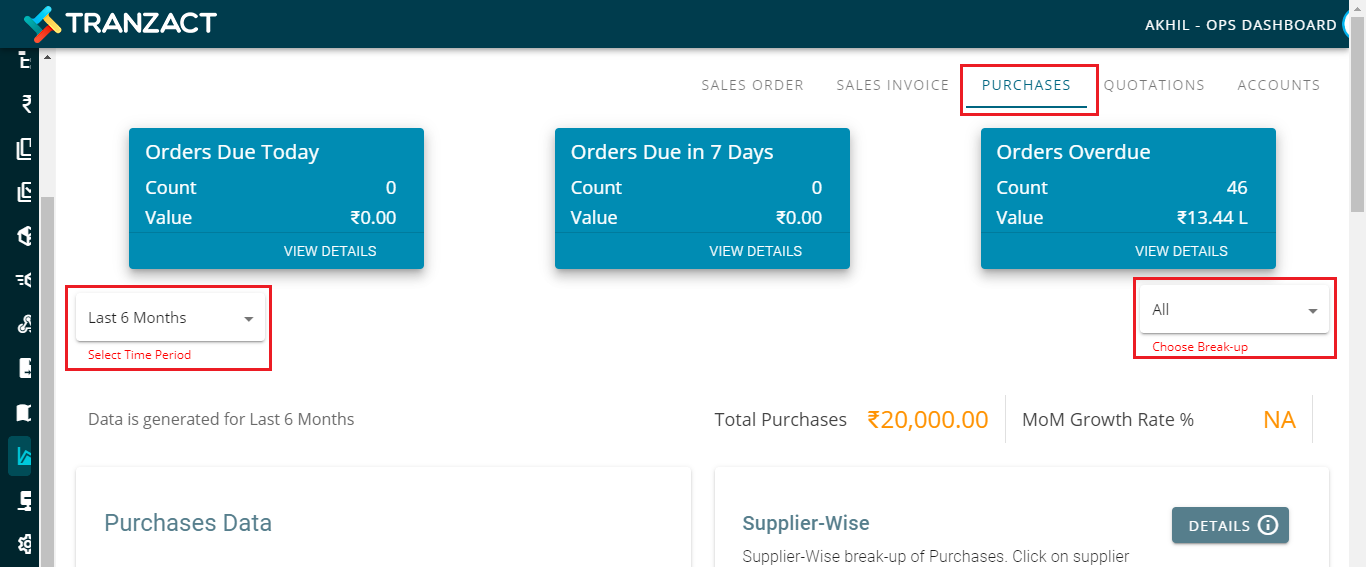1366x567 pixels.
Task: Open the All break-up dropdown
Action: click(1234, 310)
